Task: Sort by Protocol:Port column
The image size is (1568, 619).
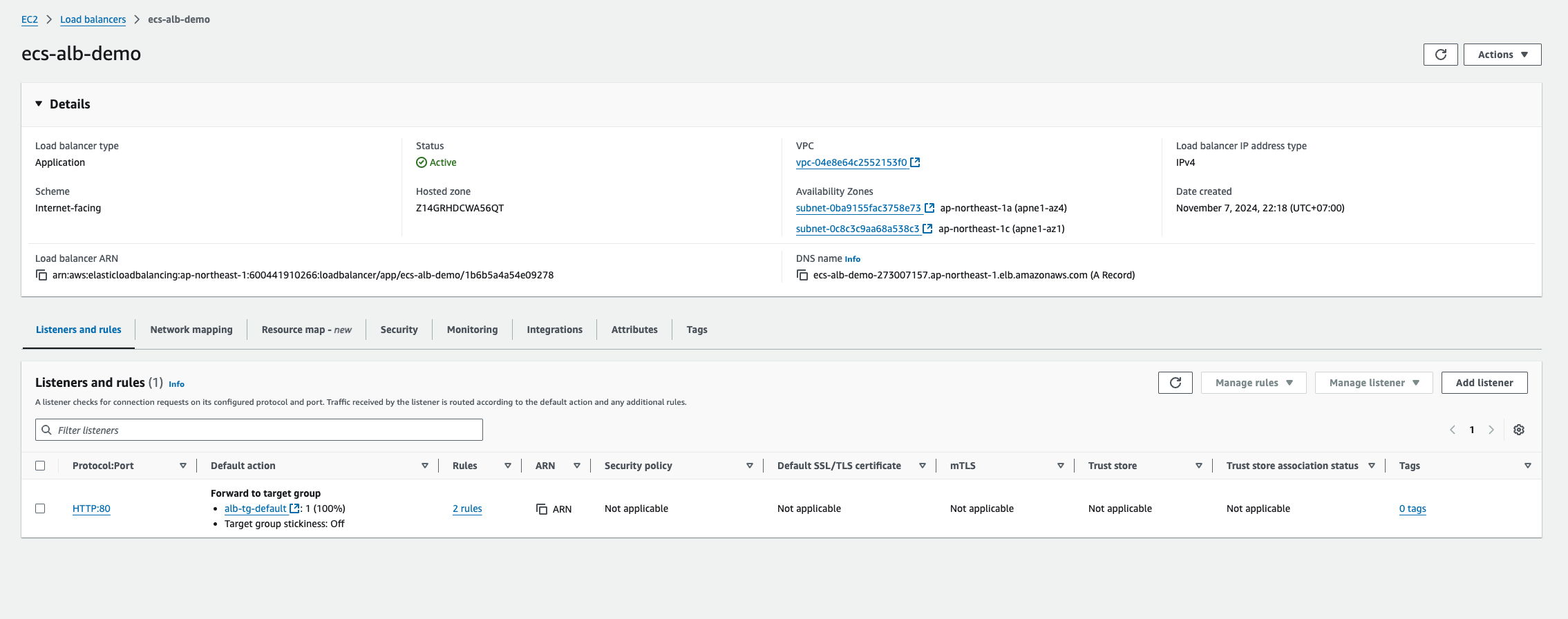Action: click(x=183, y=466)
